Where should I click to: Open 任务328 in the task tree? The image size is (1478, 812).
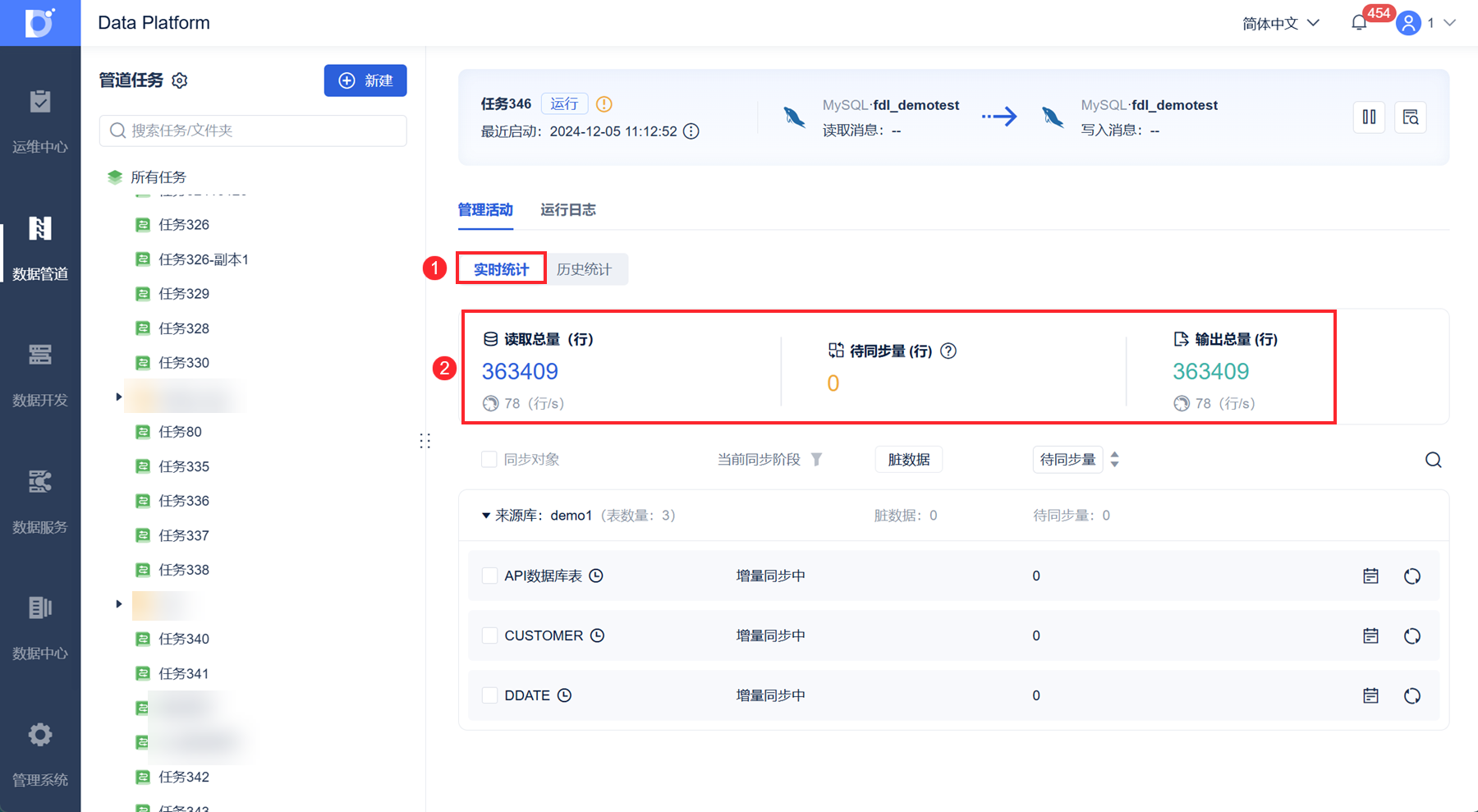coord(184,328)
